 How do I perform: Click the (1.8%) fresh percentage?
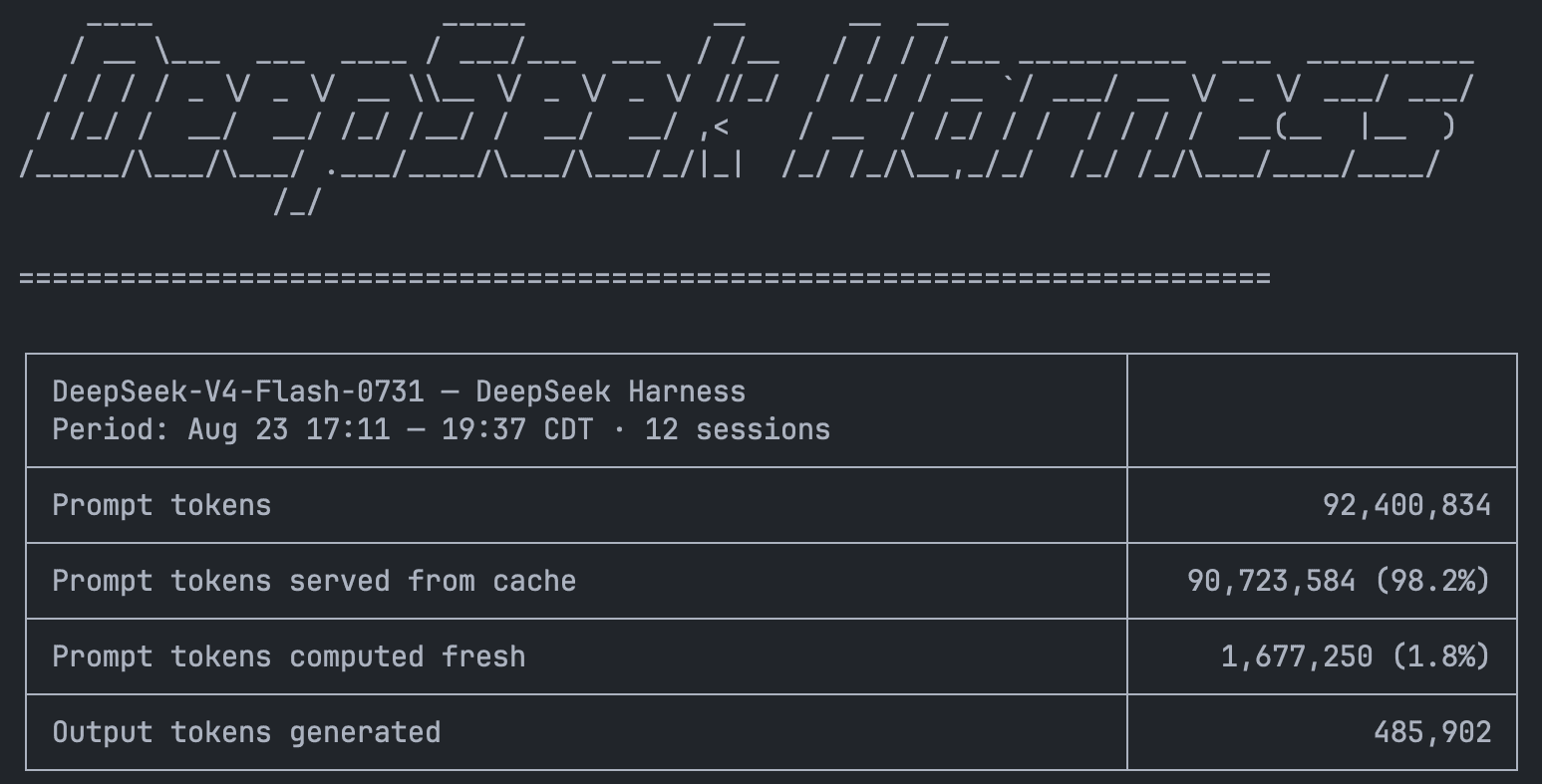coord(1440,656)
